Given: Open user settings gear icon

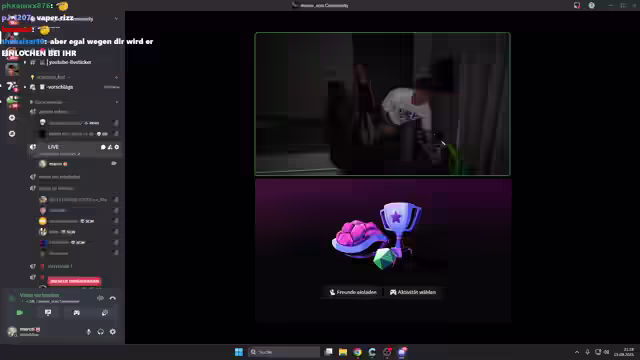Looking at the screenshot, I should 113,332.
